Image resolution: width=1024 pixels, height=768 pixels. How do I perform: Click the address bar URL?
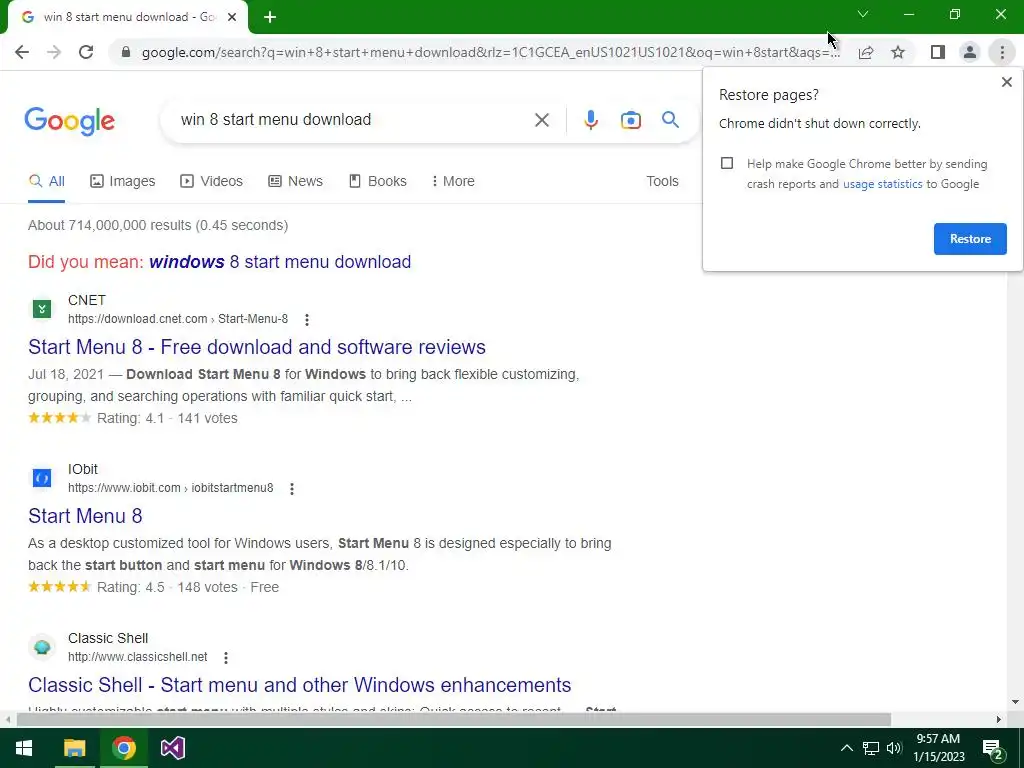(x=490, y=52)
